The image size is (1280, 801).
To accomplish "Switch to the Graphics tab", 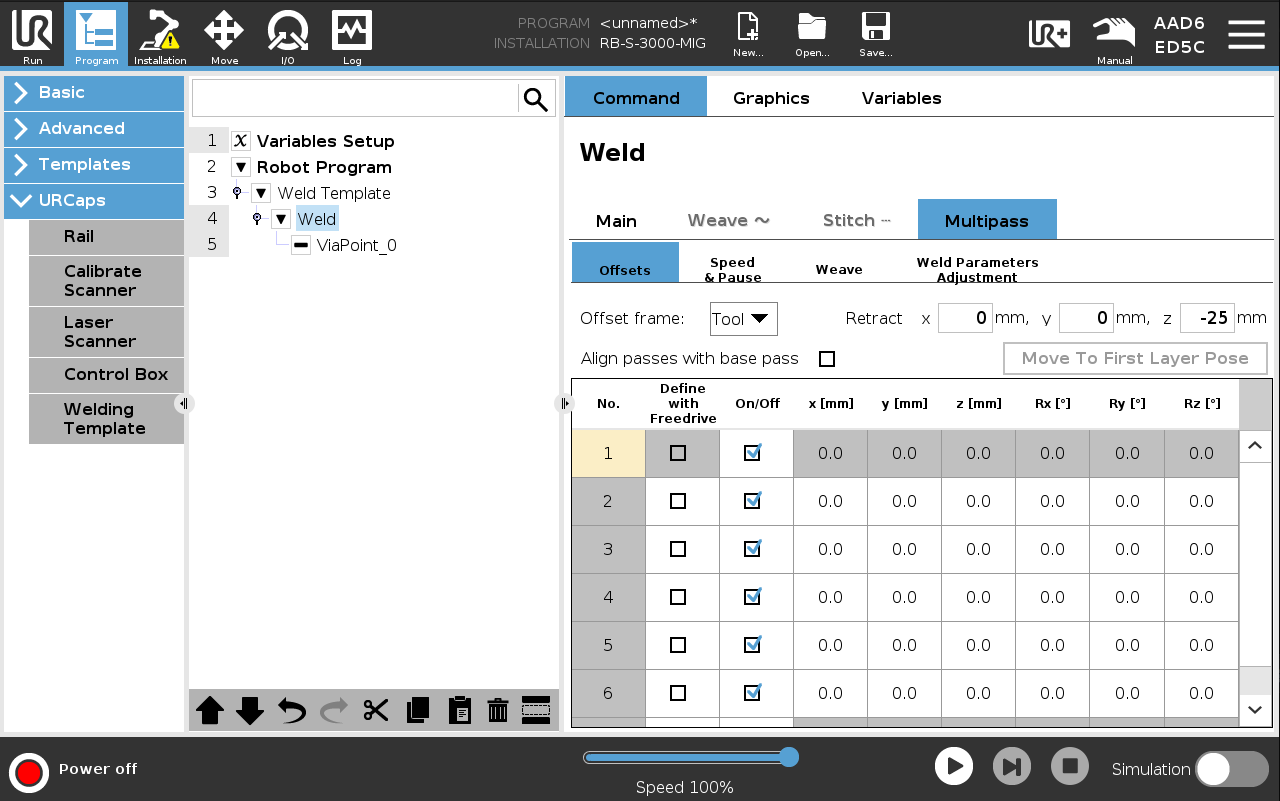I will coord(771,98).
